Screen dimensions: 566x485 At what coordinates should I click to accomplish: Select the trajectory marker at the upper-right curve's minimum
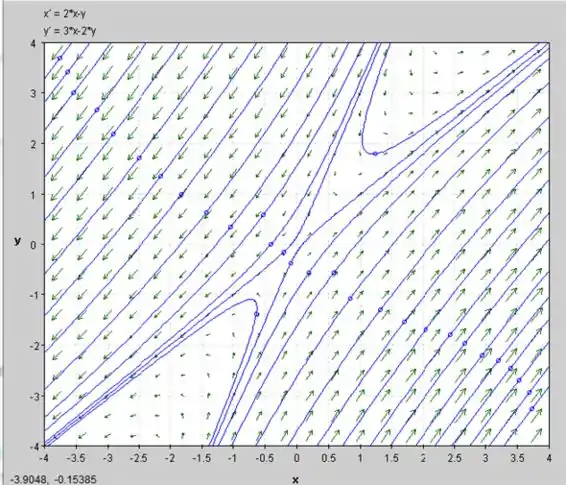point(375,154)
